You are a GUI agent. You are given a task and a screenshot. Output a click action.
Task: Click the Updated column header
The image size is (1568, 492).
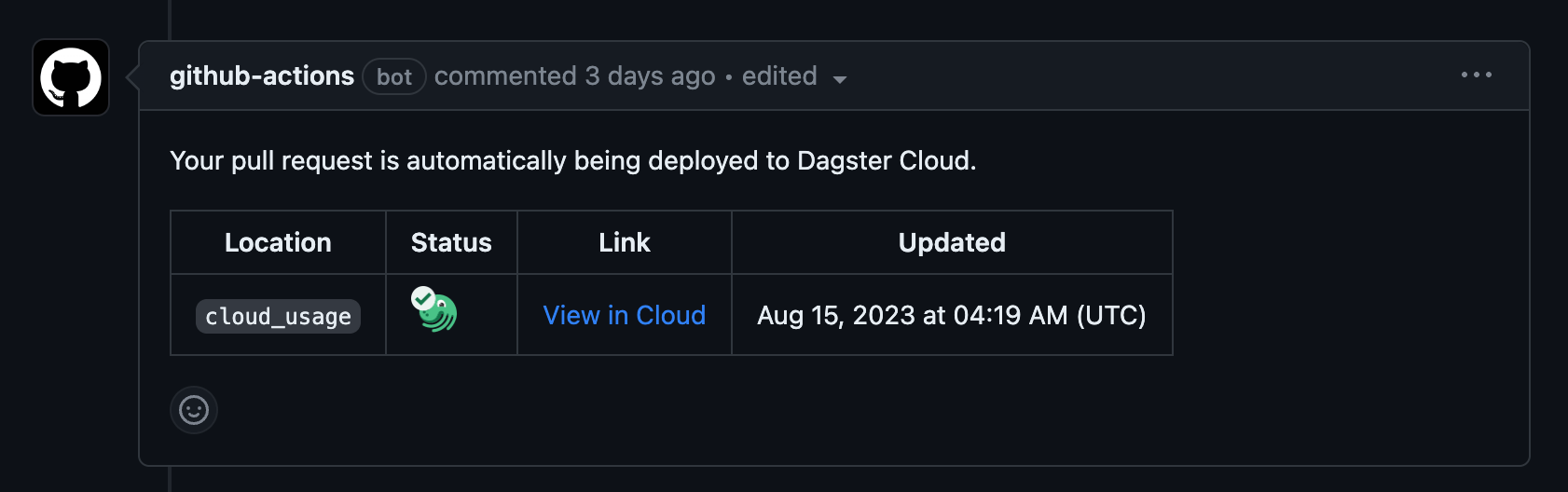coord(952,242)
